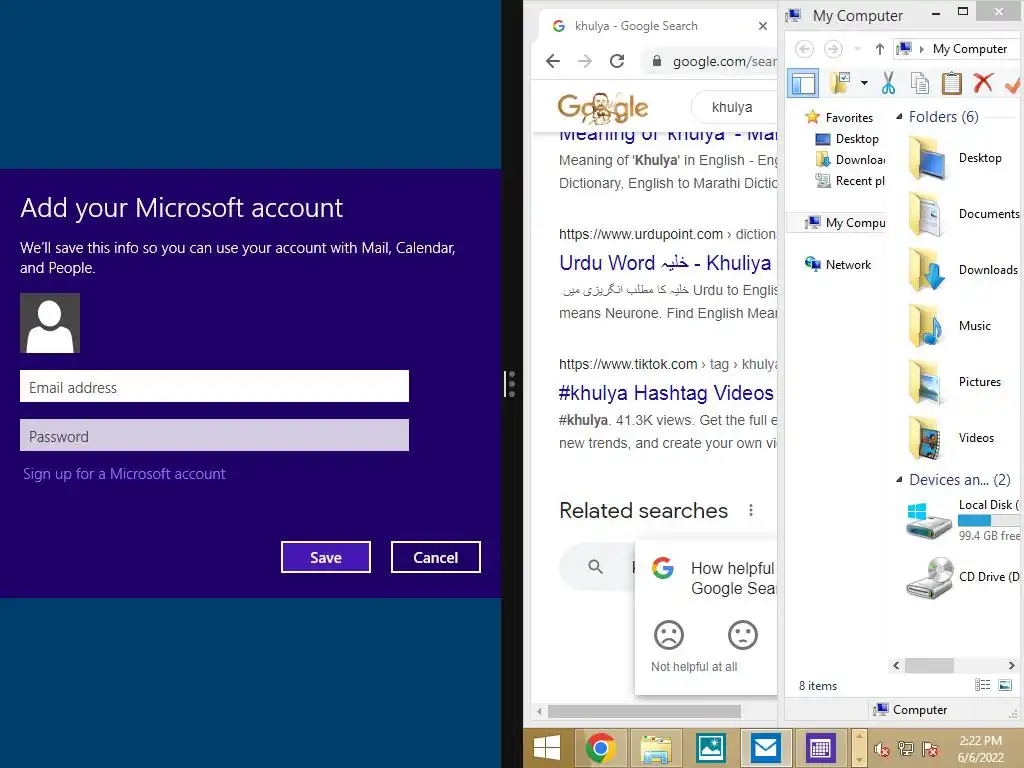Click Sign up for a Microsoft account link

(x=124, y=473)
